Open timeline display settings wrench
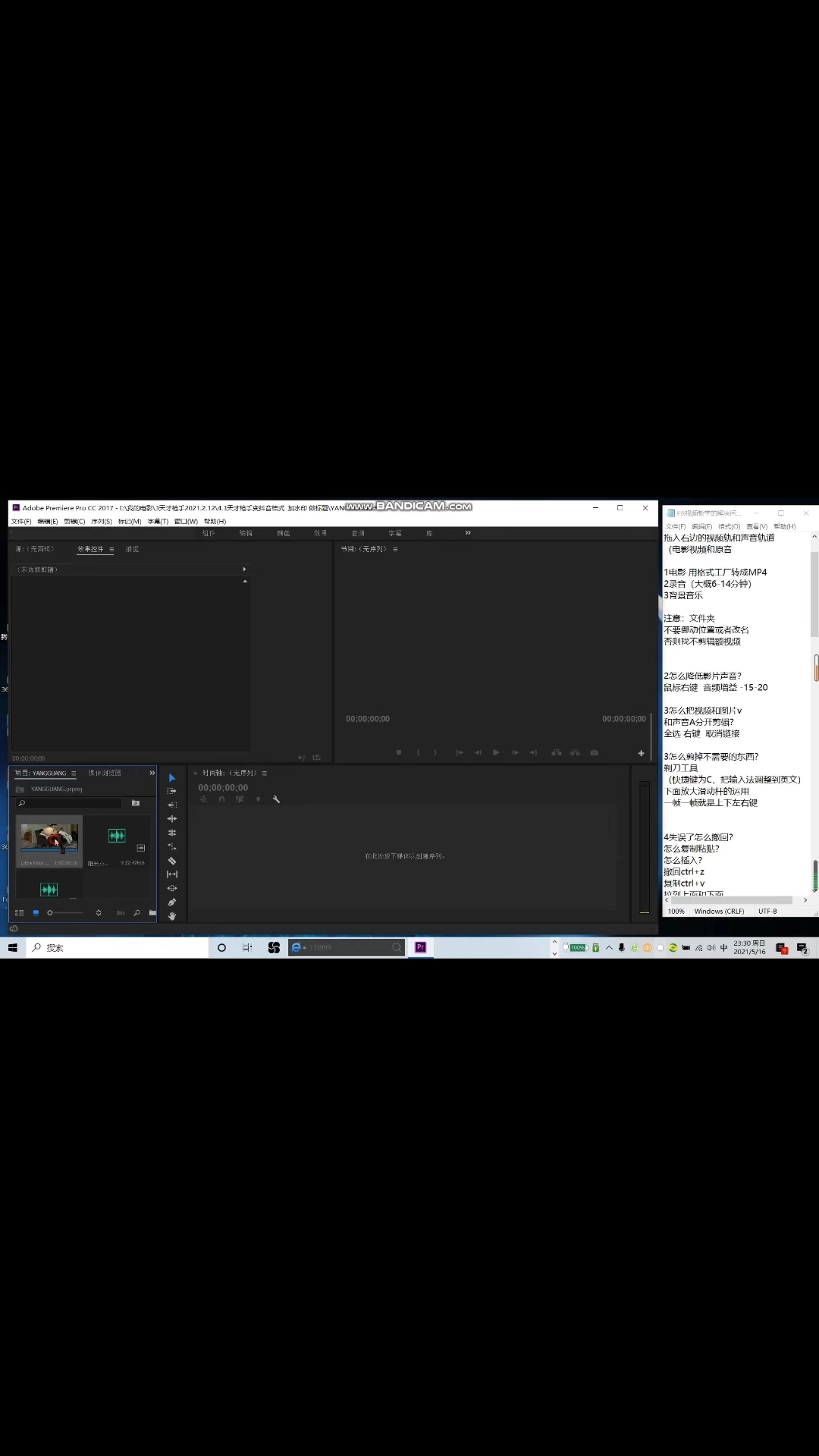This screenshot has height=1456, width=819. (276, 799)
